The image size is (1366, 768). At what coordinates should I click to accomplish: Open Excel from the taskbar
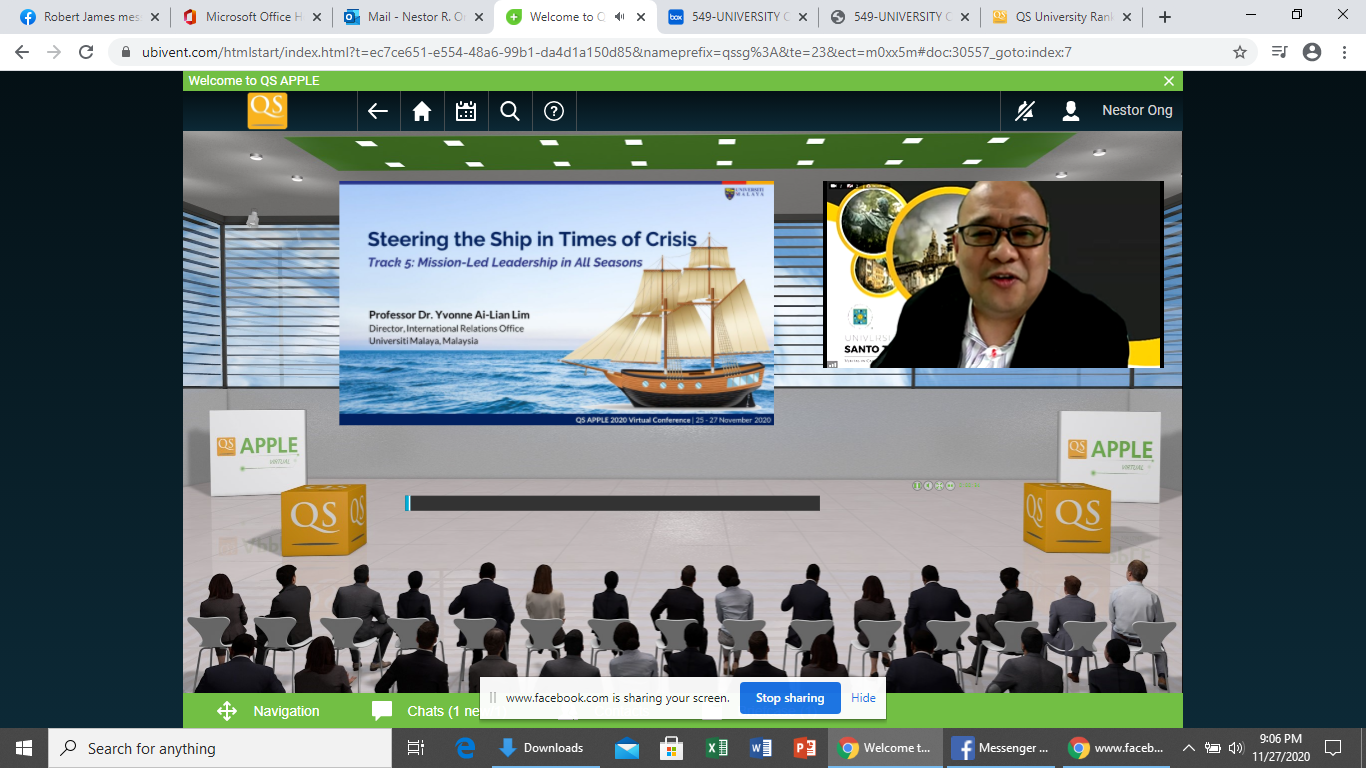click(716, 748)
